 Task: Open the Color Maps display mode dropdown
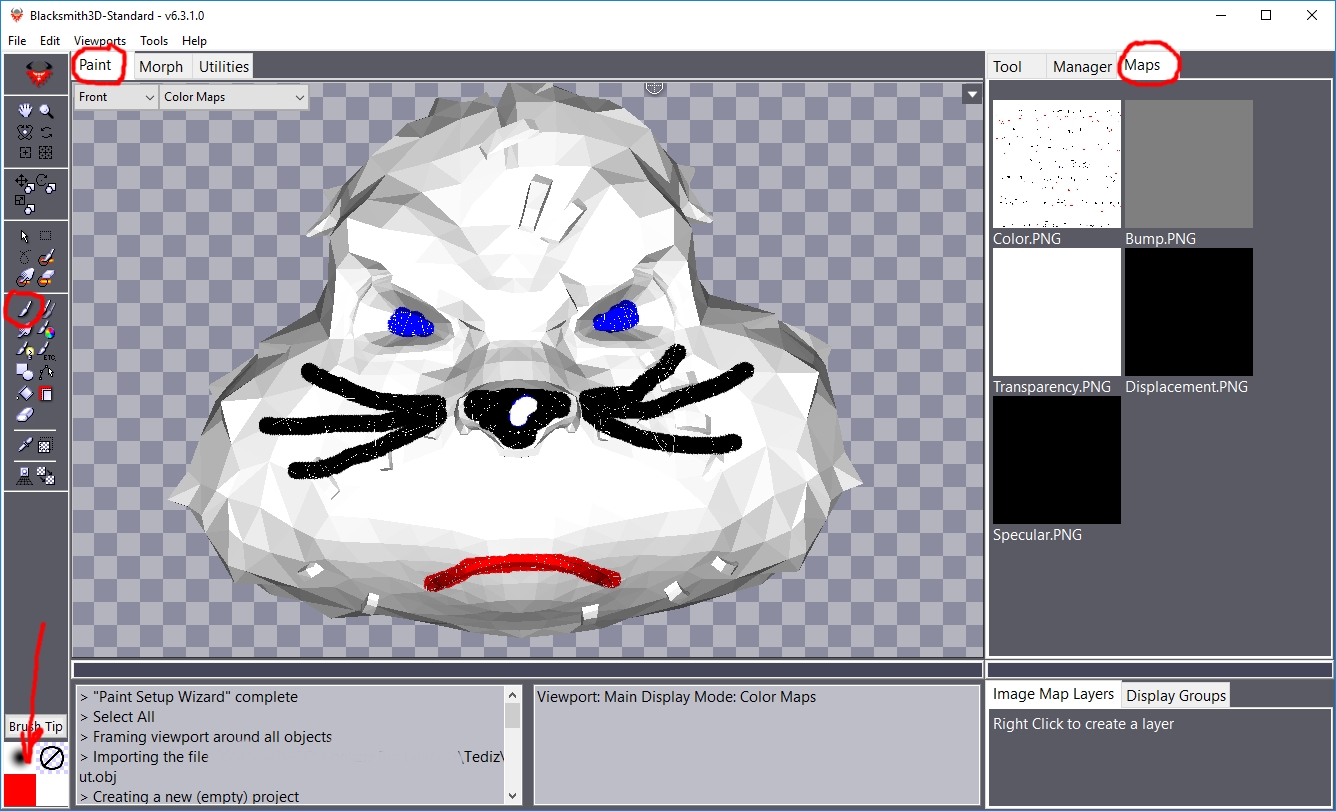coord(234,97)
